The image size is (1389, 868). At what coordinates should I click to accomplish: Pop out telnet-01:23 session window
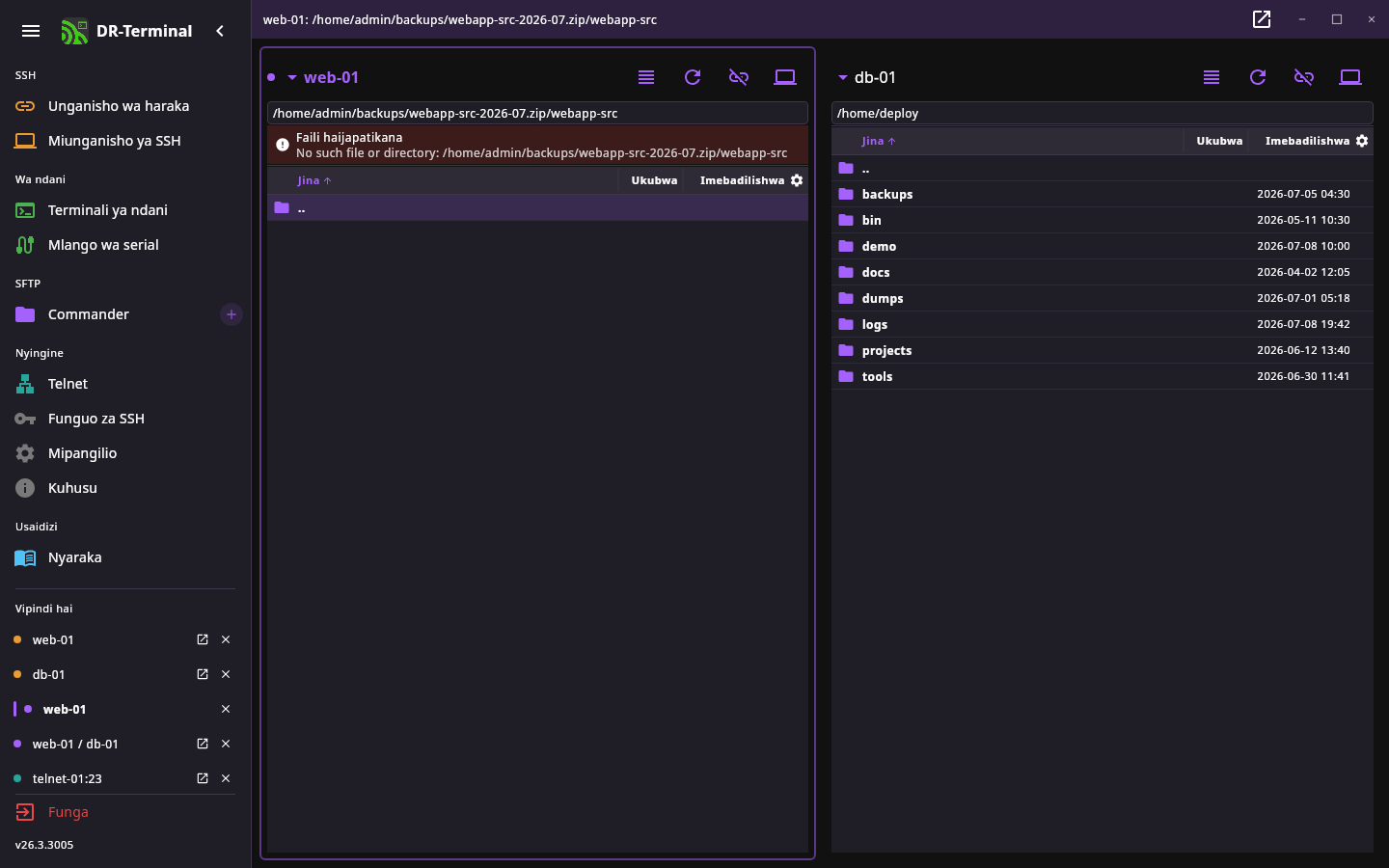click(203, 778)
